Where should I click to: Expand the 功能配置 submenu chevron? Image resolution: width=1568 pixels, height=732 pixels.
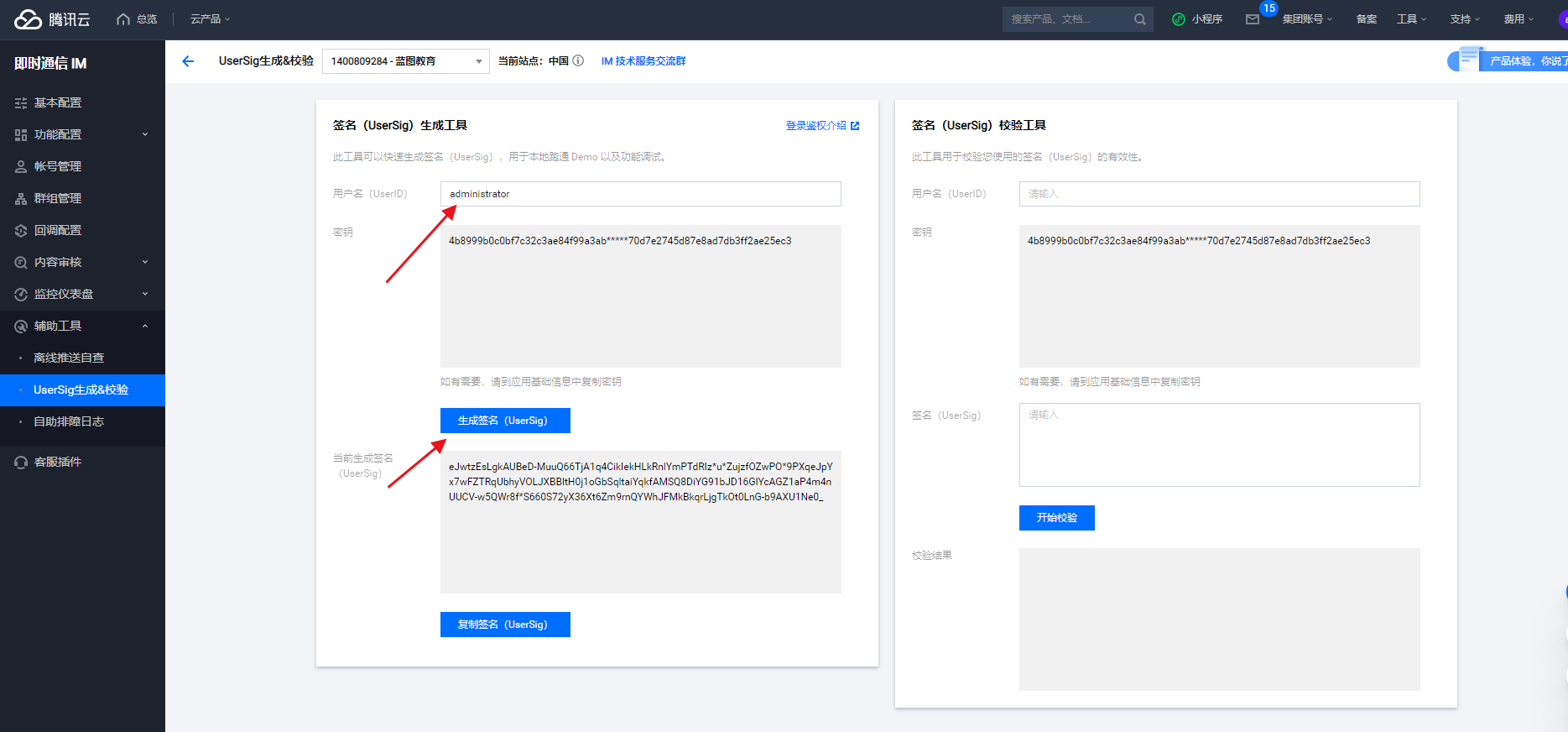[x=145, y=134]
